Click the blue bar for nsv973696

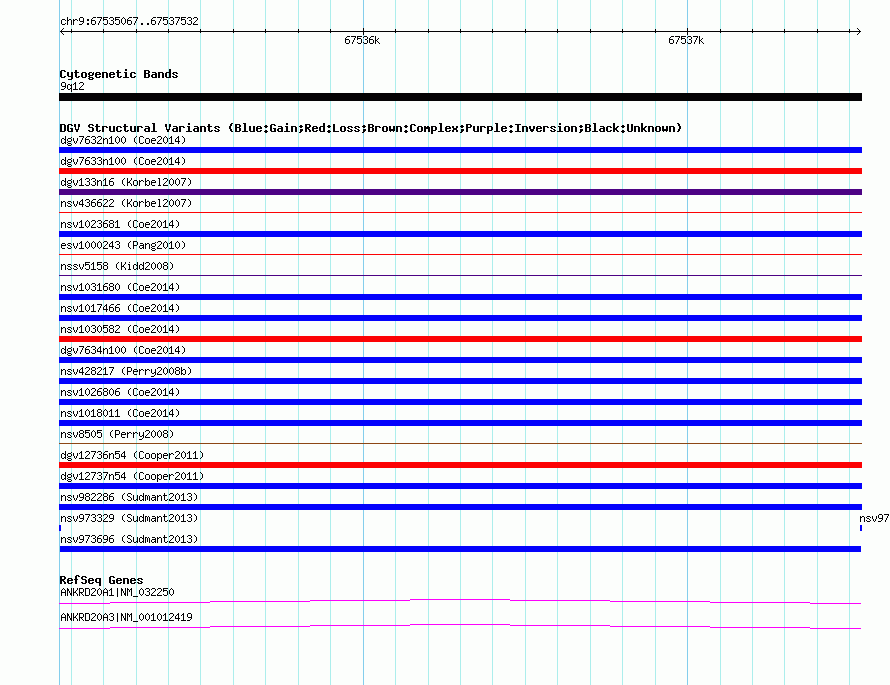(460, 549)
